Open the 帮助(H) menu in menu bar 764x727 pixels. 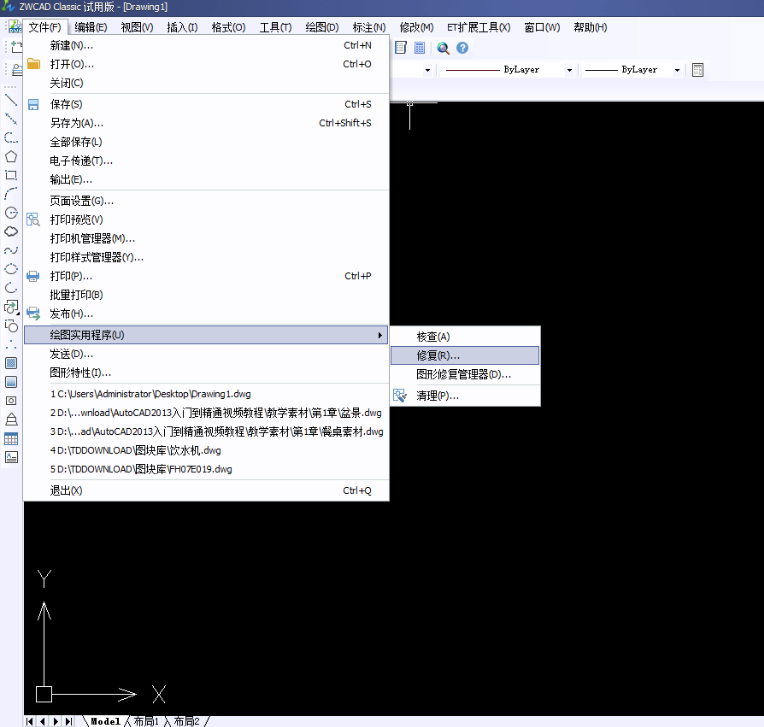click(x=589, y=27)
